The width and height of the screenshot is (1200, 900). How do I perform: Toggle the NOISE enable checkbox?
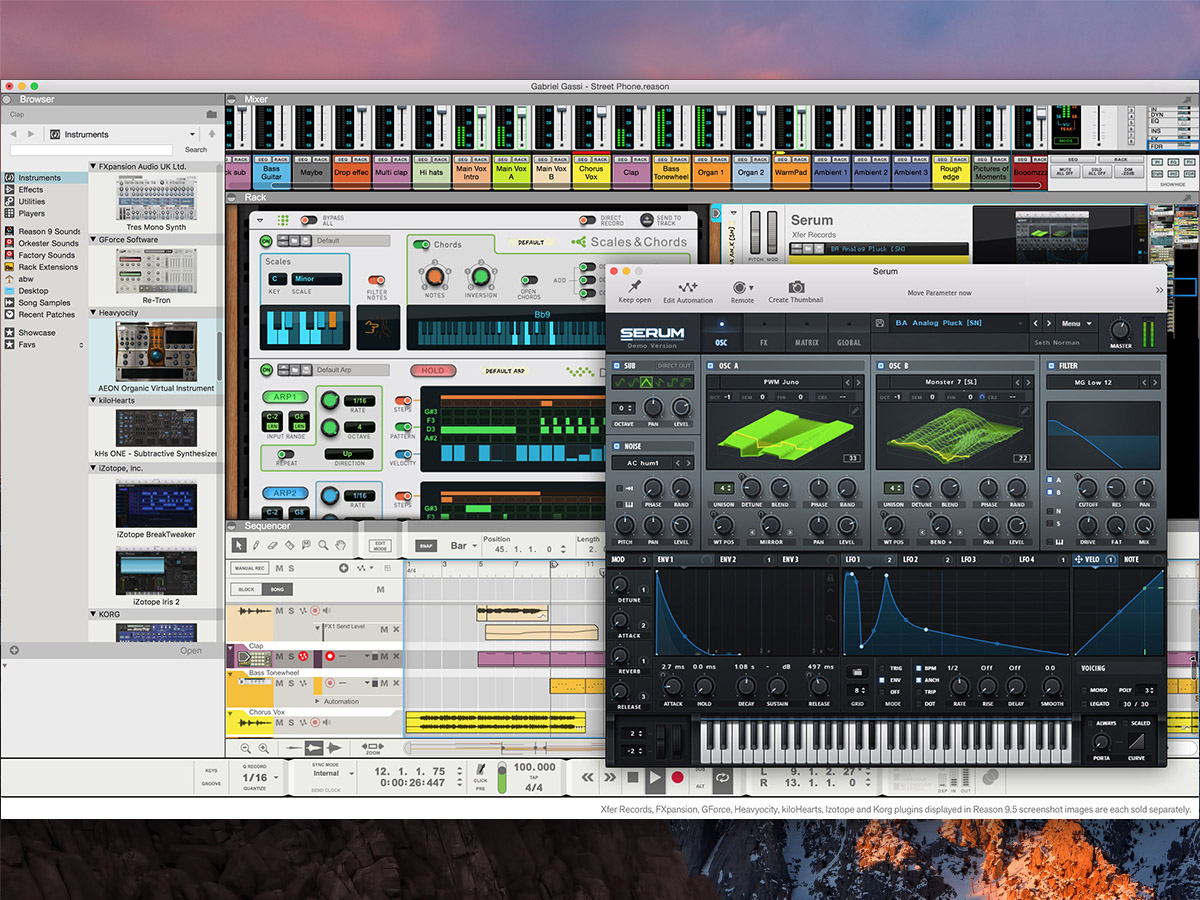click(x=616, y=446)
